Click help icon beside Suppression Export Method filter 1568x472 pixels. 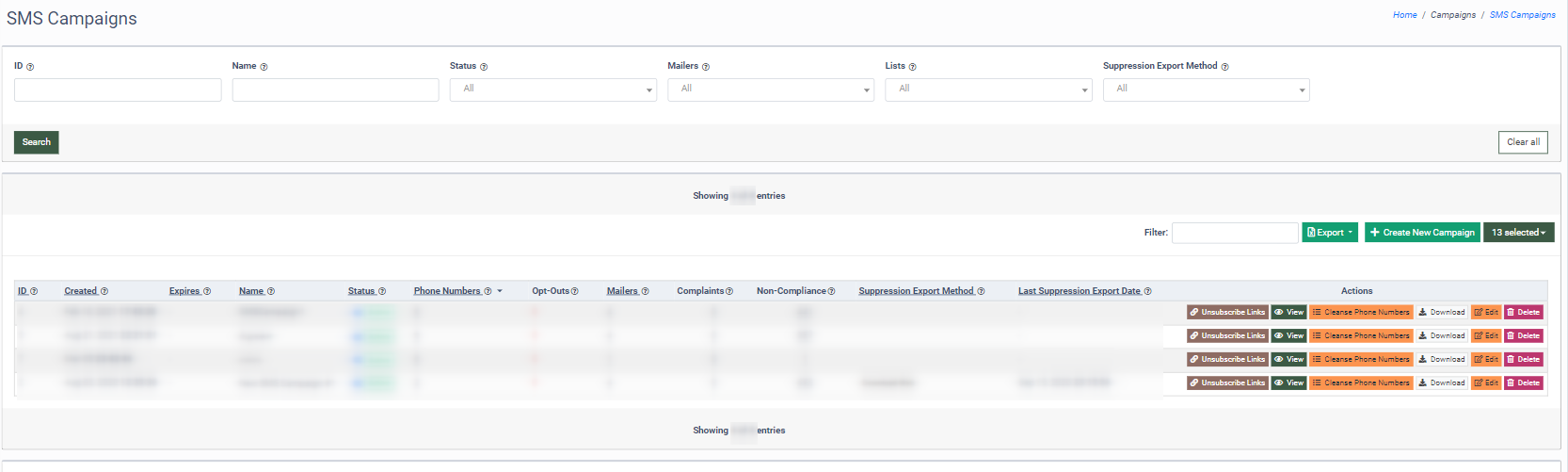coord(1224,67)
